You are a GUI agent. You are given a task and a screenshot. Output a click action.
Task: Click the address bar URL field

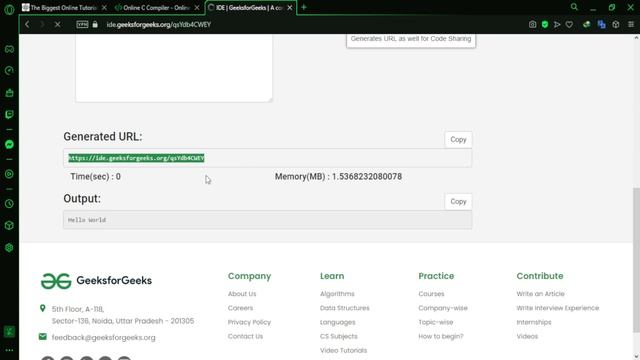[159, 24]
